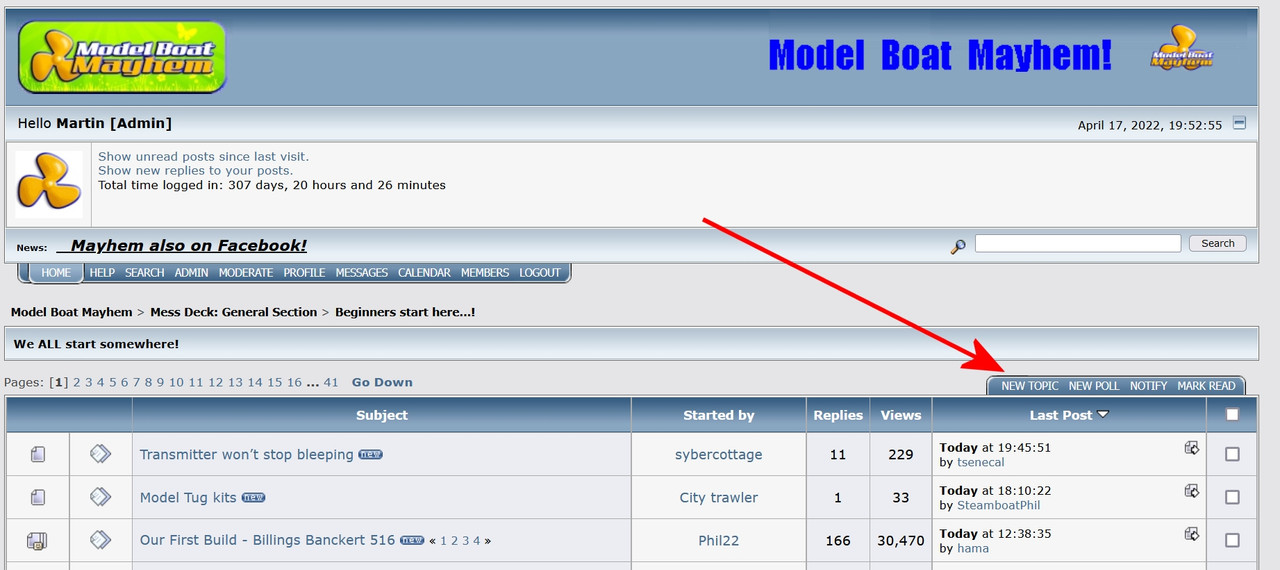This screenshot has width=1280, height=570.
Task: Open the MESSAGES menu item
Action: pos(362,272)
